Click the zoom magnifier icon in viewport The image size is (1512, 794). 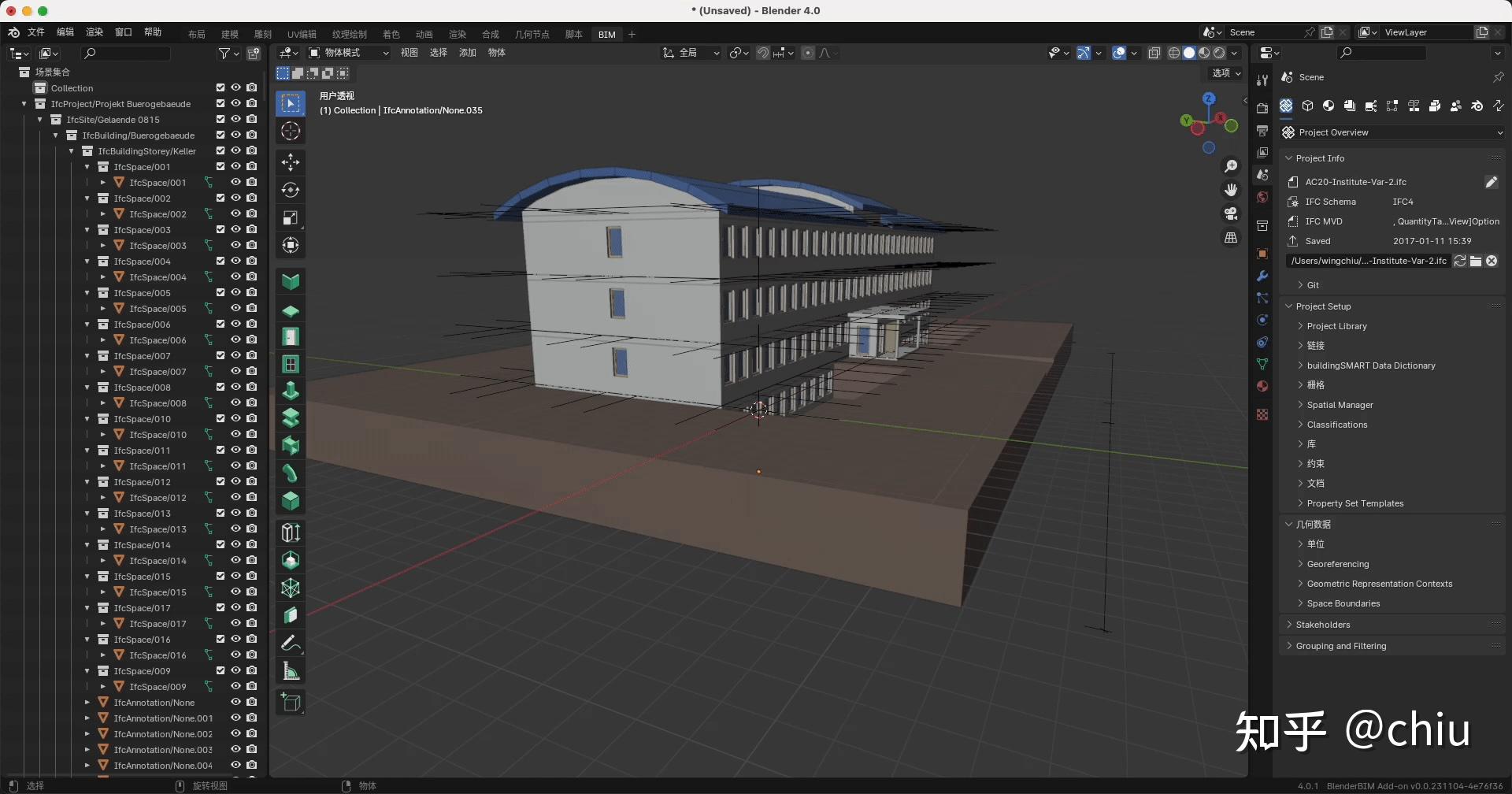1230,166
